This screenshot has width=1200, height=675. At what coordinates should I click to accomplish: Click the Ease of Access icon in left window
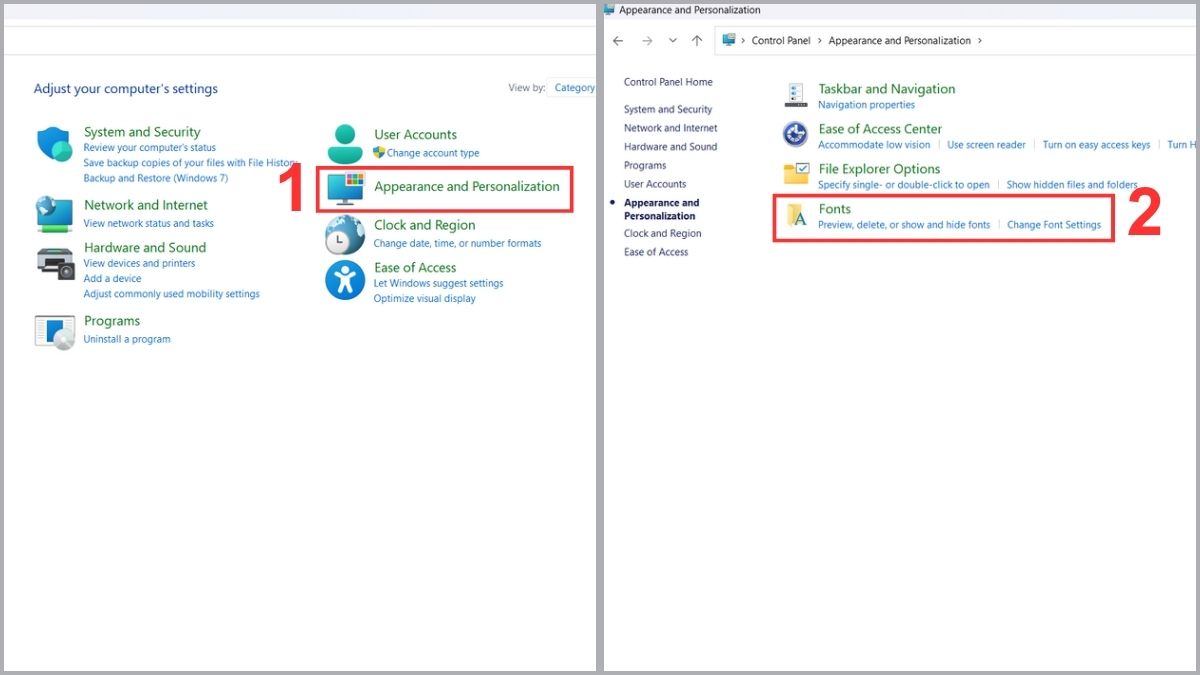click(345, 280)
